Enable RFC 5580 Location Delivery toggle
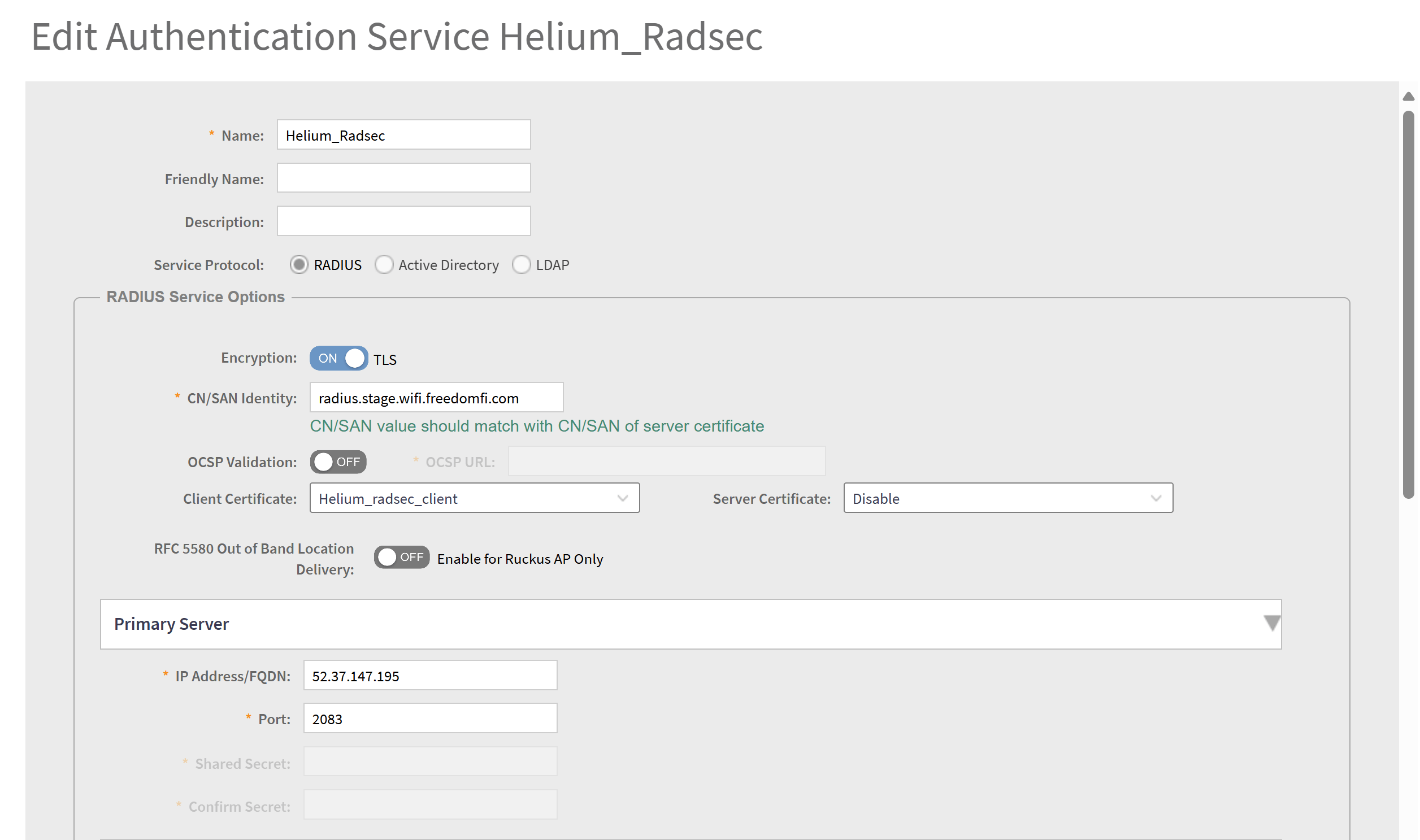This screenshot has width=1420, height=840. click(x=401, y=558)
